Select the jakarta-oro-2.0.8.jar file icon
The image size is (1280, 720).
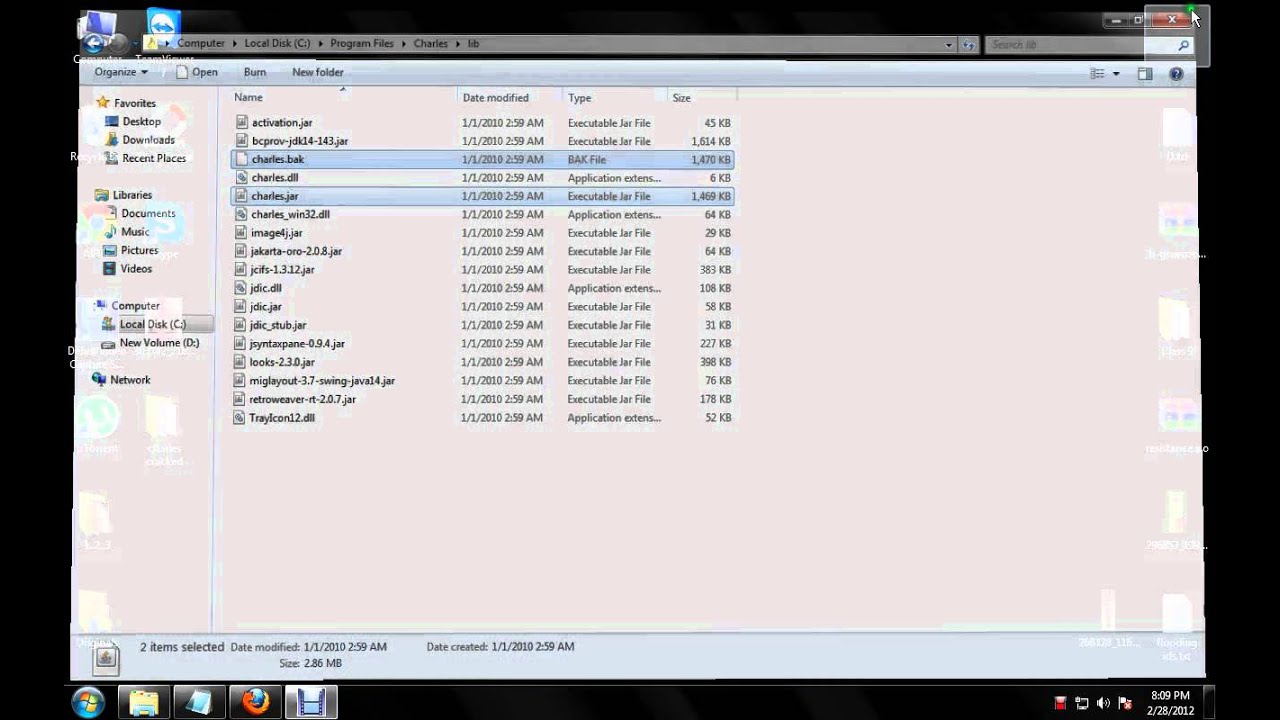(241, 251)
